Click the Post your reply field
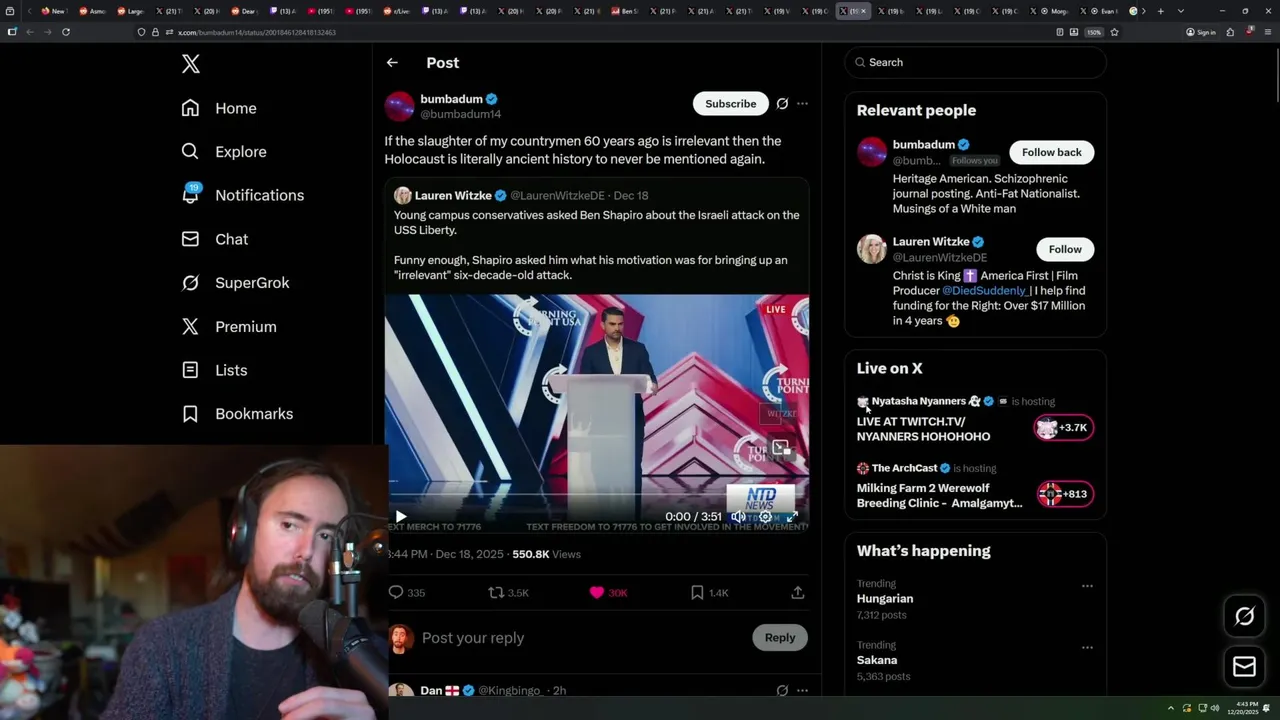 coord(580,638)
